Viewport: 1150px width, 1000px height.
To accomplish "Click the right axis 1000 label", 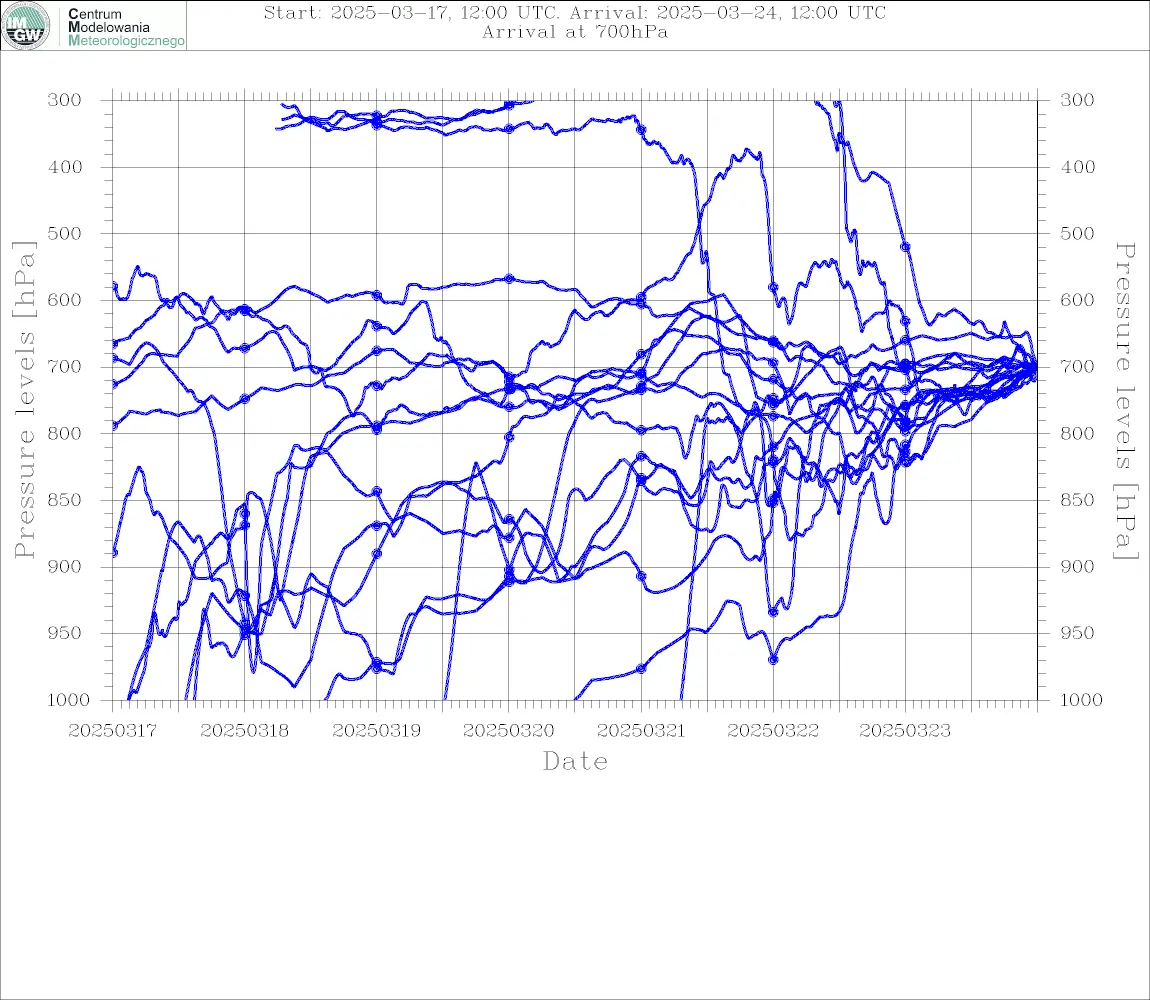I will [x=1081, y=700].
